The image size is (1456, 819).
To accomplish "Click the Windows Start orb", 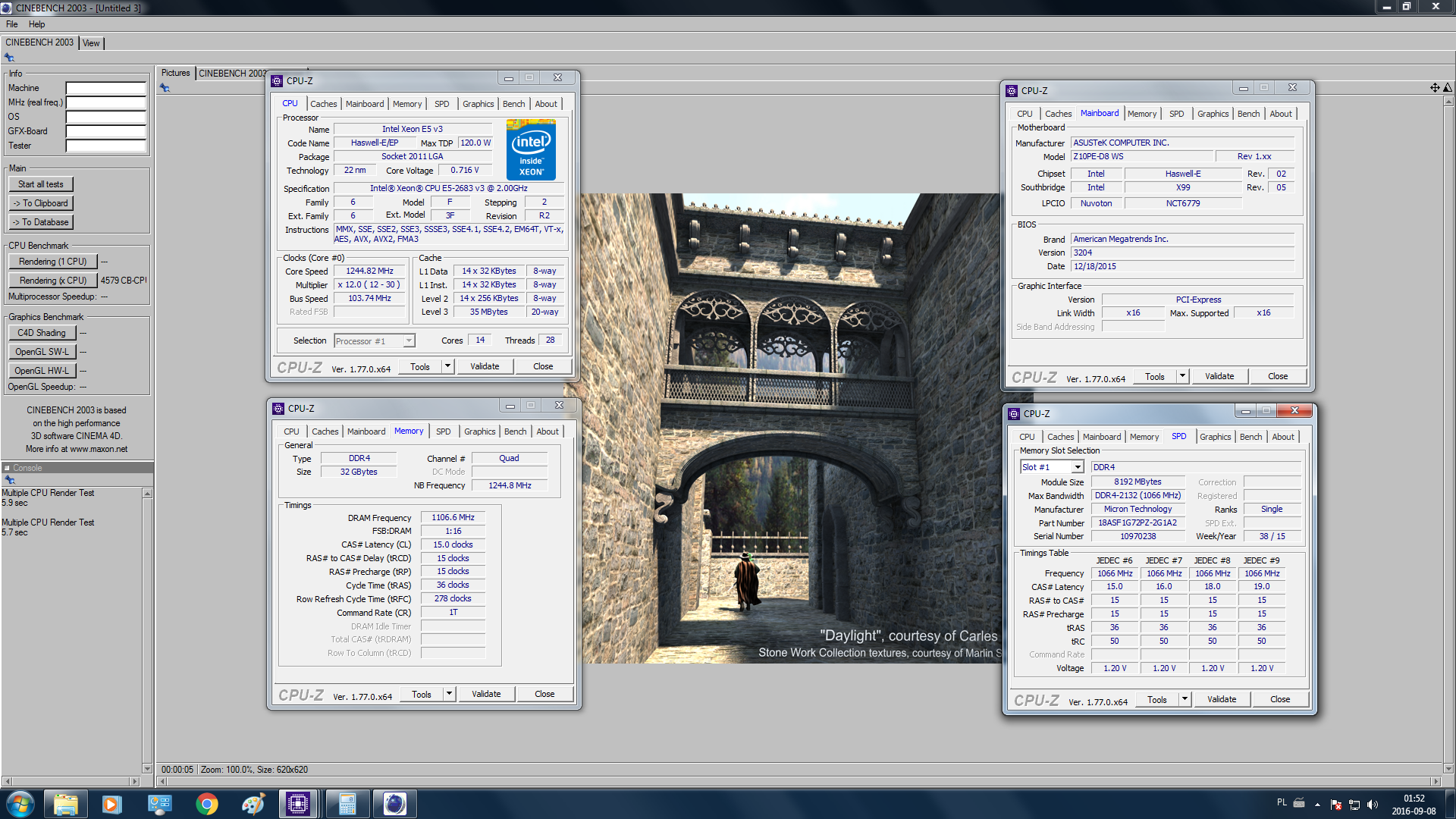I will pyautogui.click(x=20, y=804).
